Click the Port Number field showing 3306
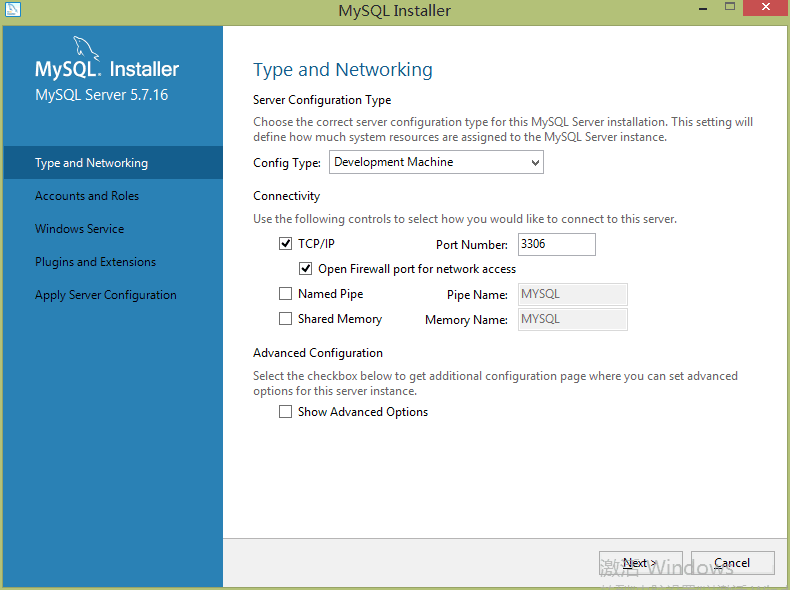Screen dimensions: 790x590 coord(555,244)
